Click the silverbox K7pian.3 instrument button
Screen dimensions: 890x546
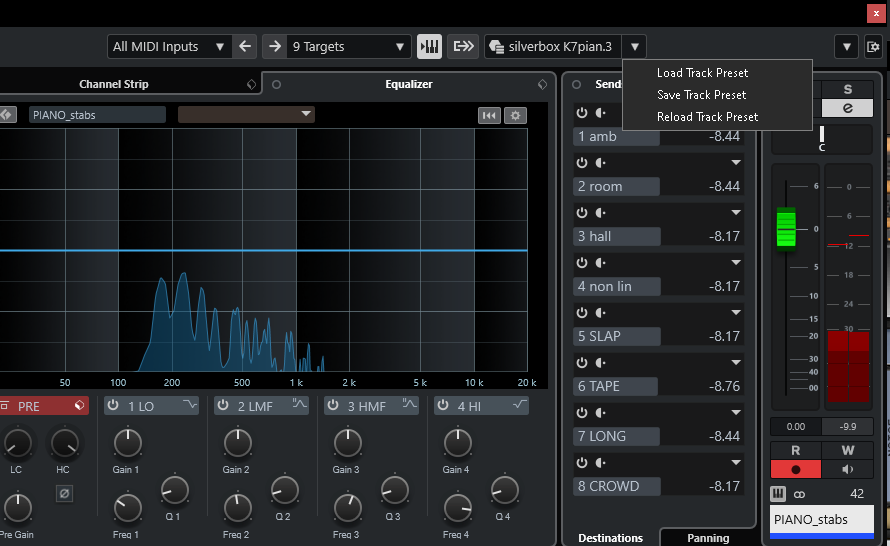point(553,47)
